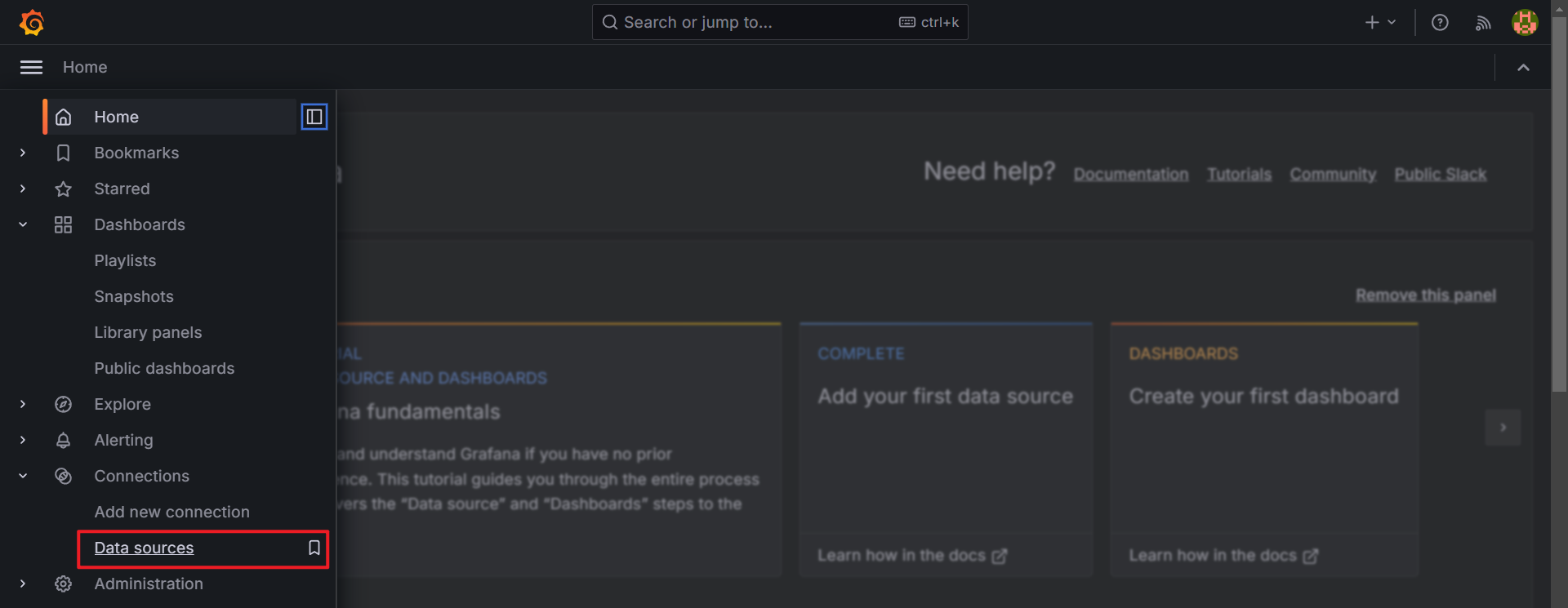1568x608 pixels.
Task: Open Add new connection
Action: point(171,512)
